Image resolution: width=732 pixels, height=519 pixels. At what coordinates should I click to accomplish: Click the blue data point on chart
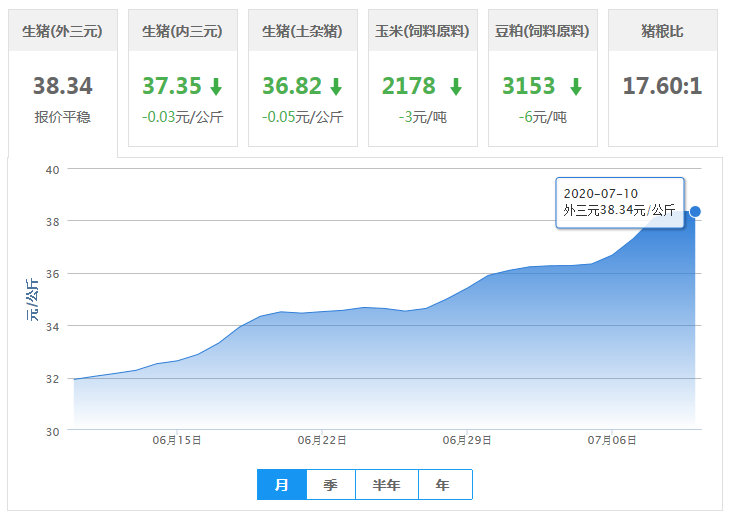tap(695, 211)
